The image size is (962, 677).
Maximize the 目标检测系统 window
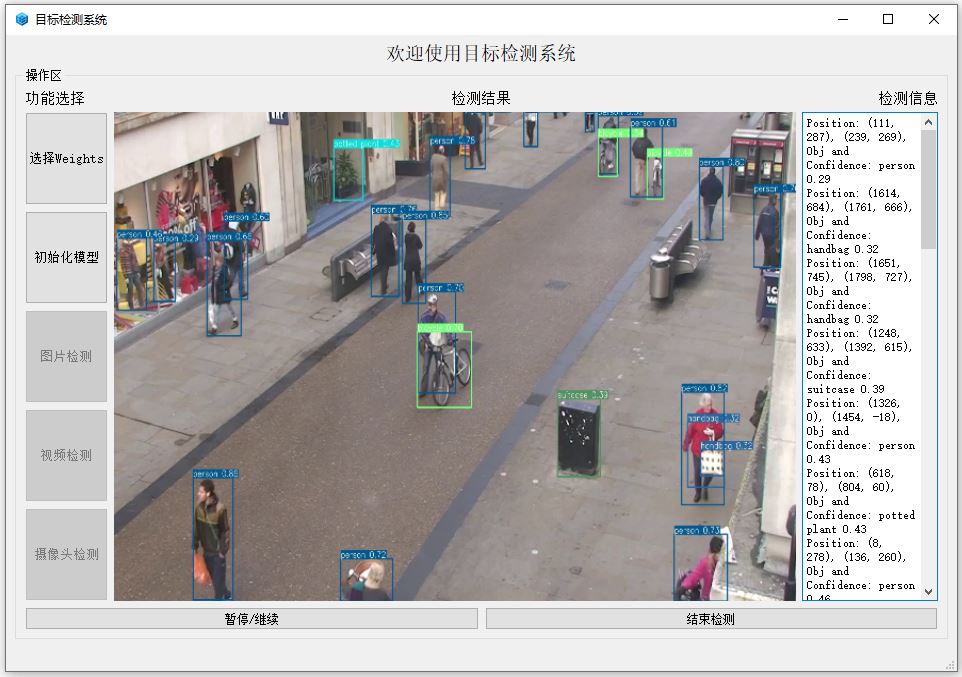[888, 20]
